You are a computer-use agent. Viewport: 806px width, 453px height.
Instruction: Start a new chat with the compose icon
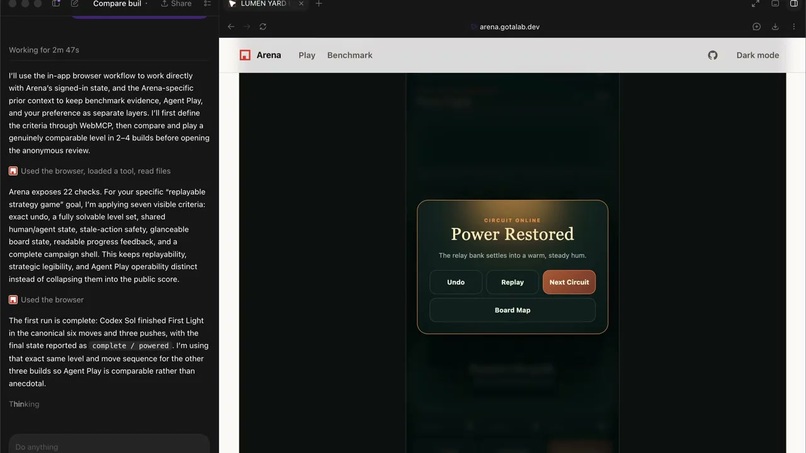click(x=75, y=4)
